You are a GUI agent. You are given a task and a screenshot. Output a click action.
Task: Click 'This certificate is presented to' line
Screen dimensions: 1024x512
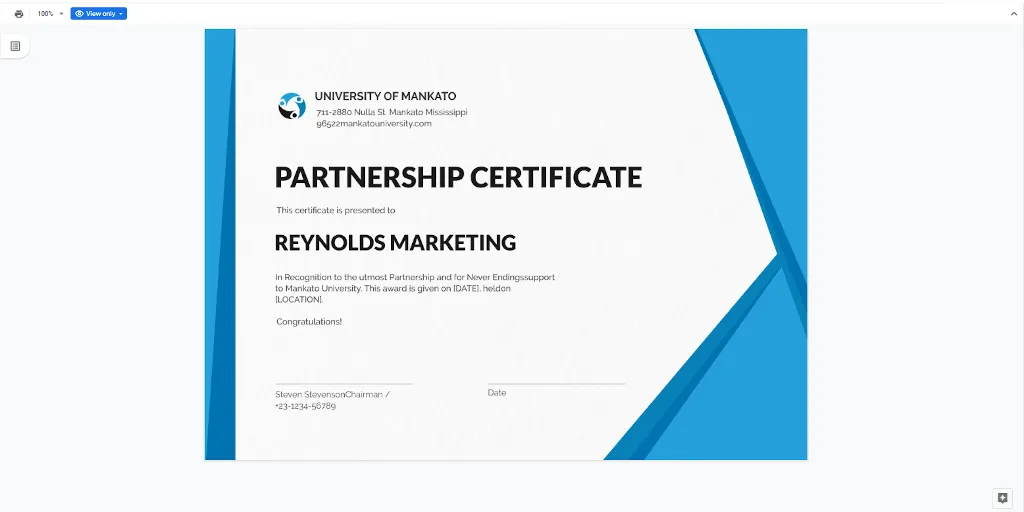click(336, 210)
